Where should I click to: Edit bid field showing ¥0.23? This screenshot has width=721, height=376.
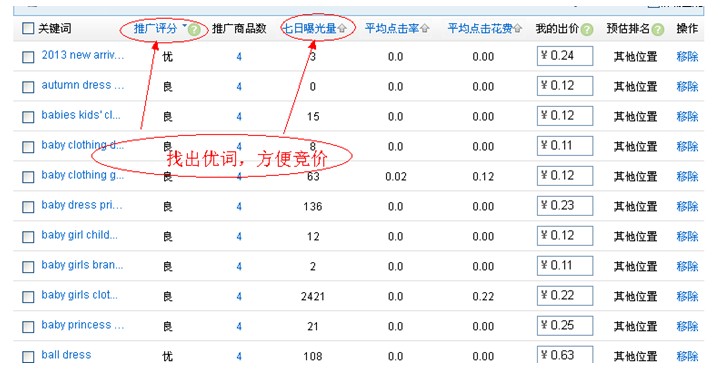tap(565, 205)
